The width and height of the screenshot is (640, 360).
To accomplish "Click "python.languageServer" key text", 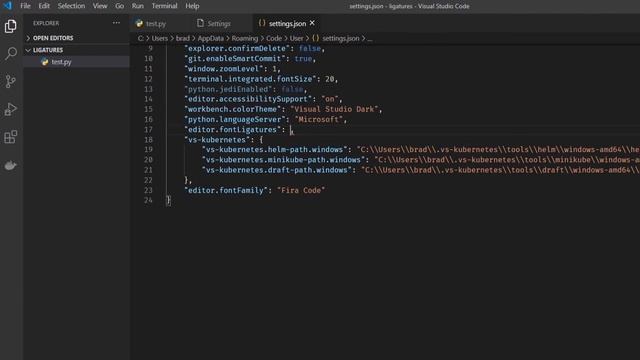I will pos(235,120).
